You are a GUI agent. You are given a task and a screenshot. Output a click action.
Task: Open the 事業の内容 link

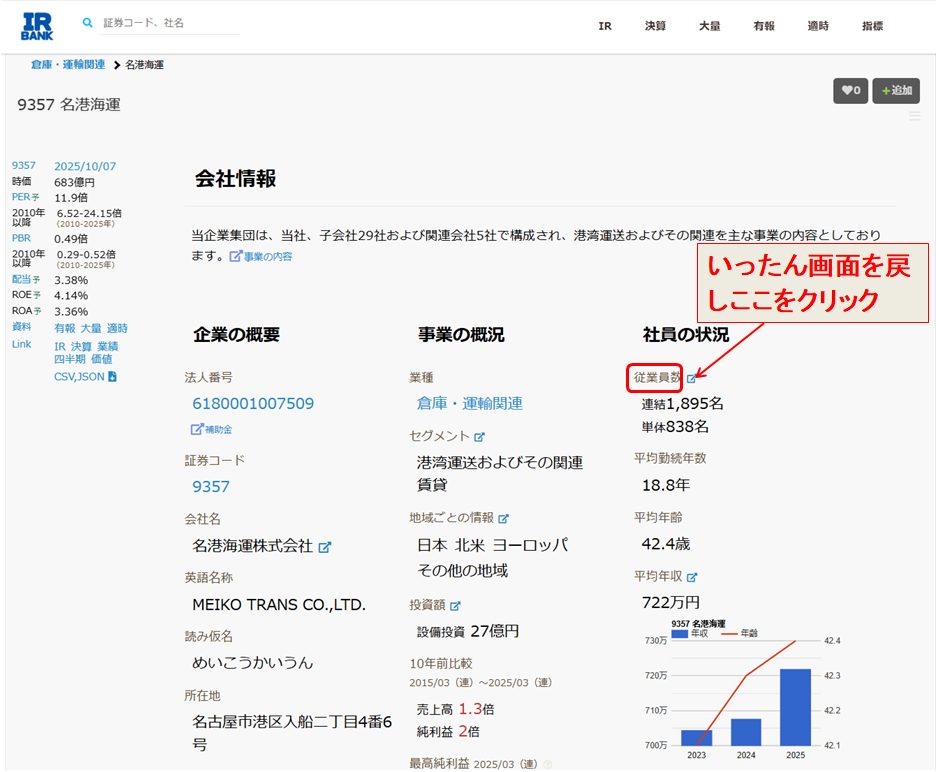(x=261, y=257)
